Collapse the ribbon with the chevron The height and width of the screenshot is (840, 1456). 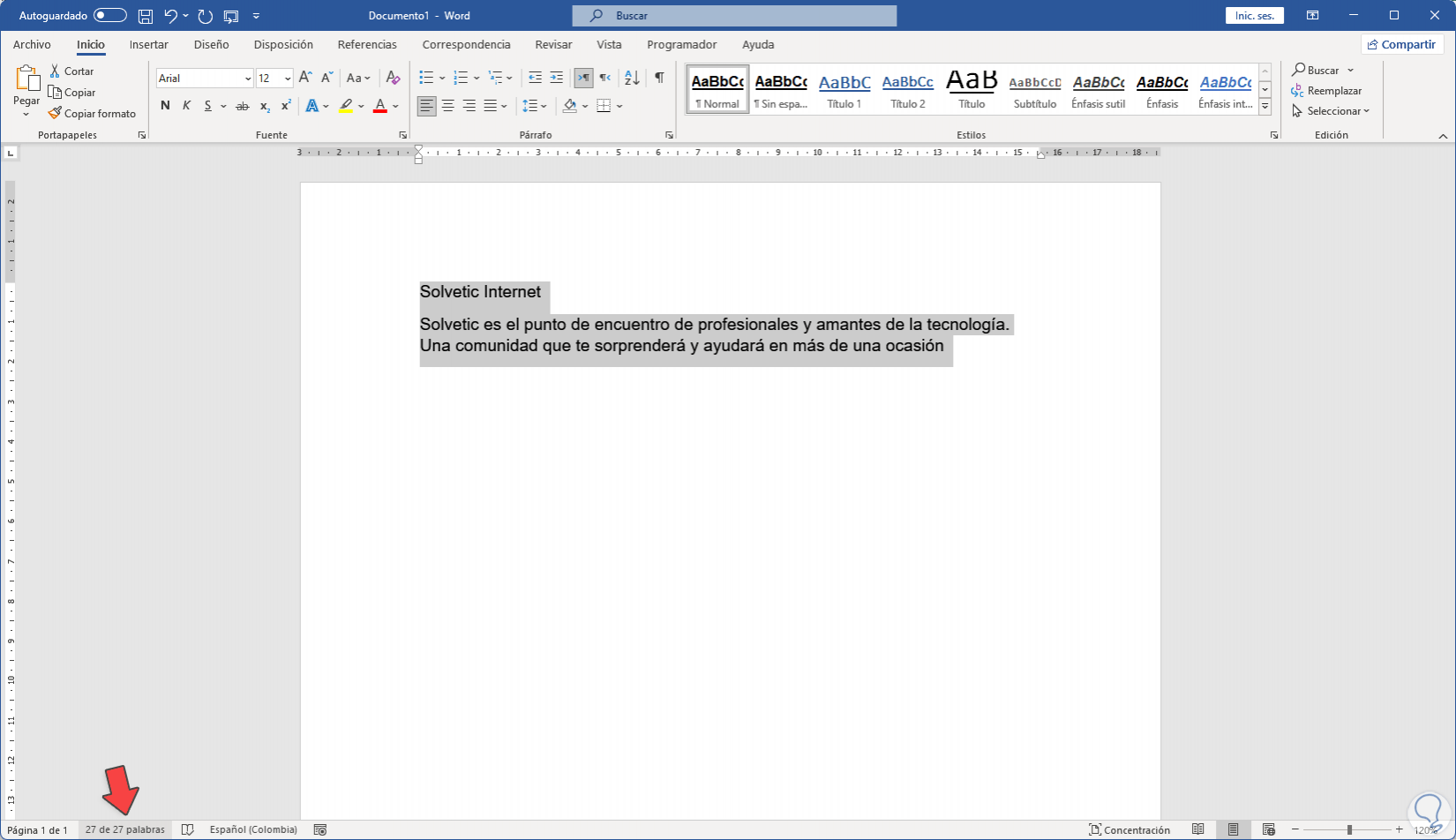tap(1443, 136)
